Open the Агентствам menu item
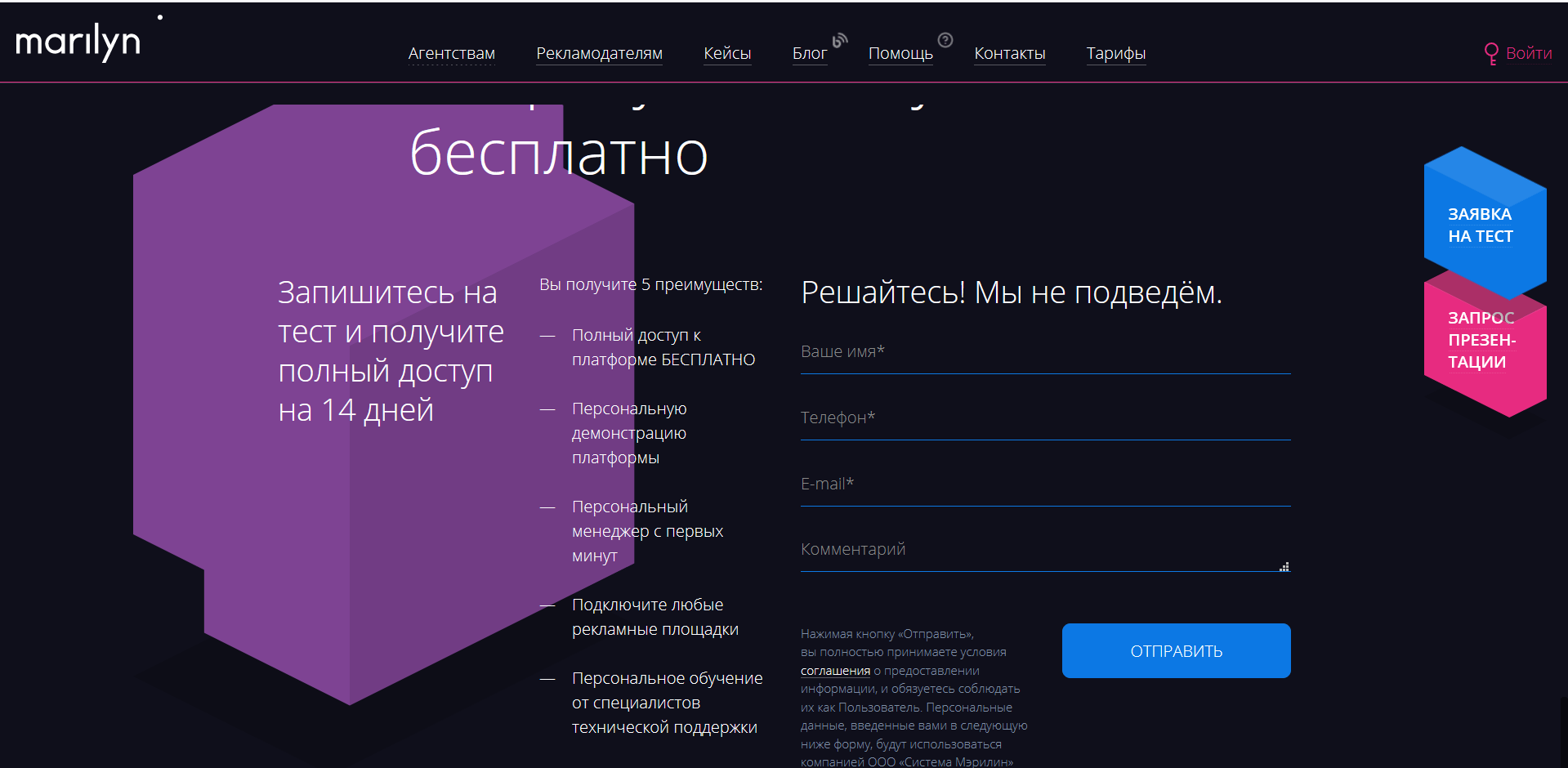Image resolution: width=1568 pixels, height=768 pixels. point(451,53)
